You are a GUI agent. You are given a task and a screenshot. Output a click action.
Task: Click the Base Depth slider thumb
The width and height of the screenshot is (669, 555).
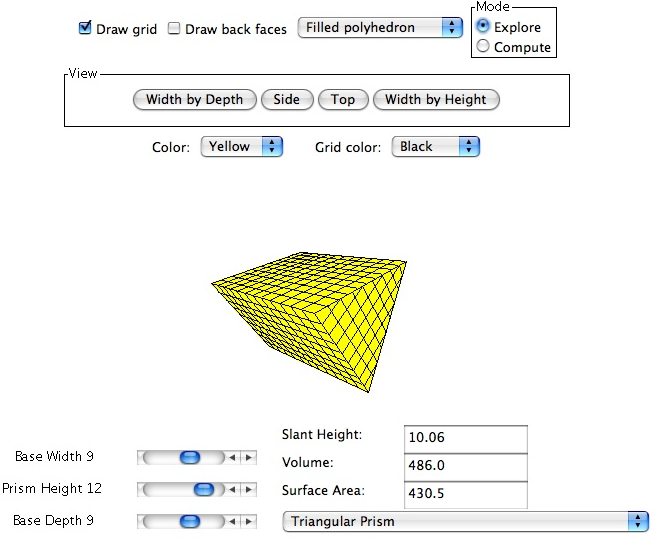coord(189,521)
